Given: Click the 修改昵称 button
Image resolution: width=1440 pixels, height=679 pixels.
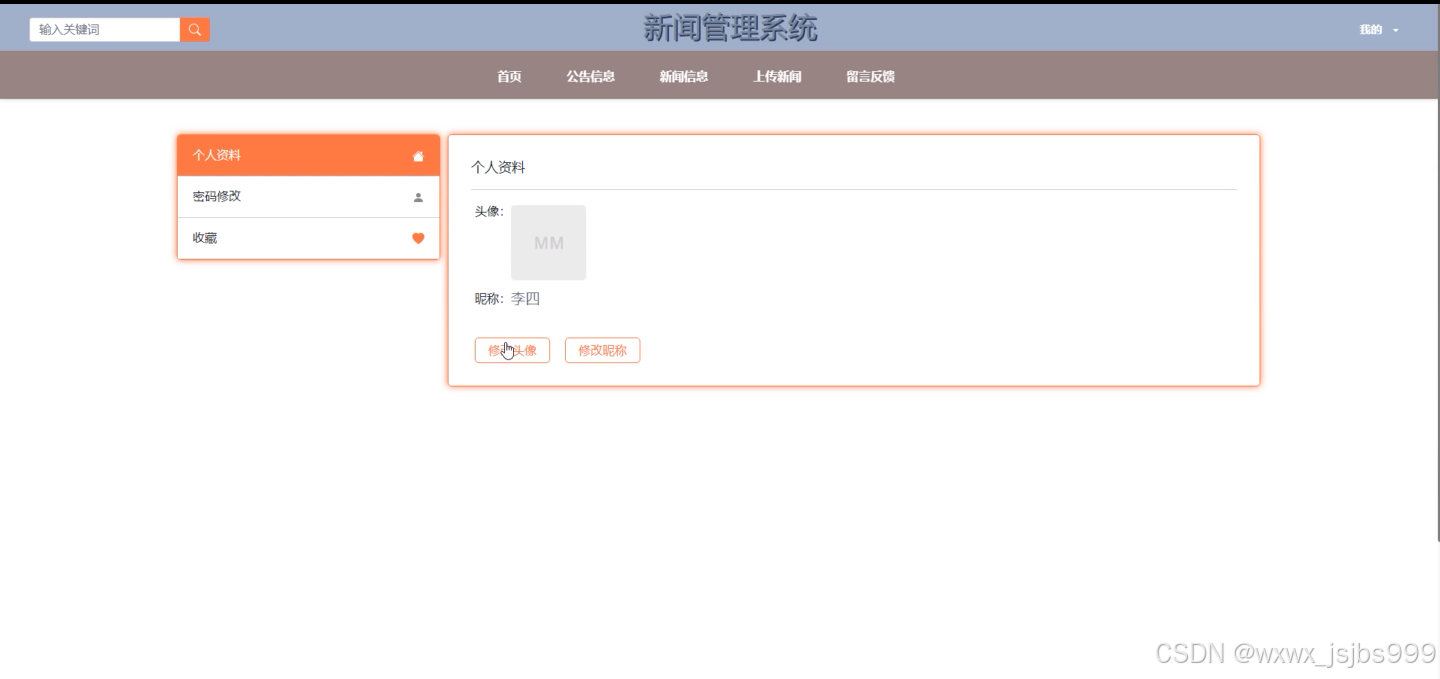Looking at the screenshot, I should click(602, 350).
